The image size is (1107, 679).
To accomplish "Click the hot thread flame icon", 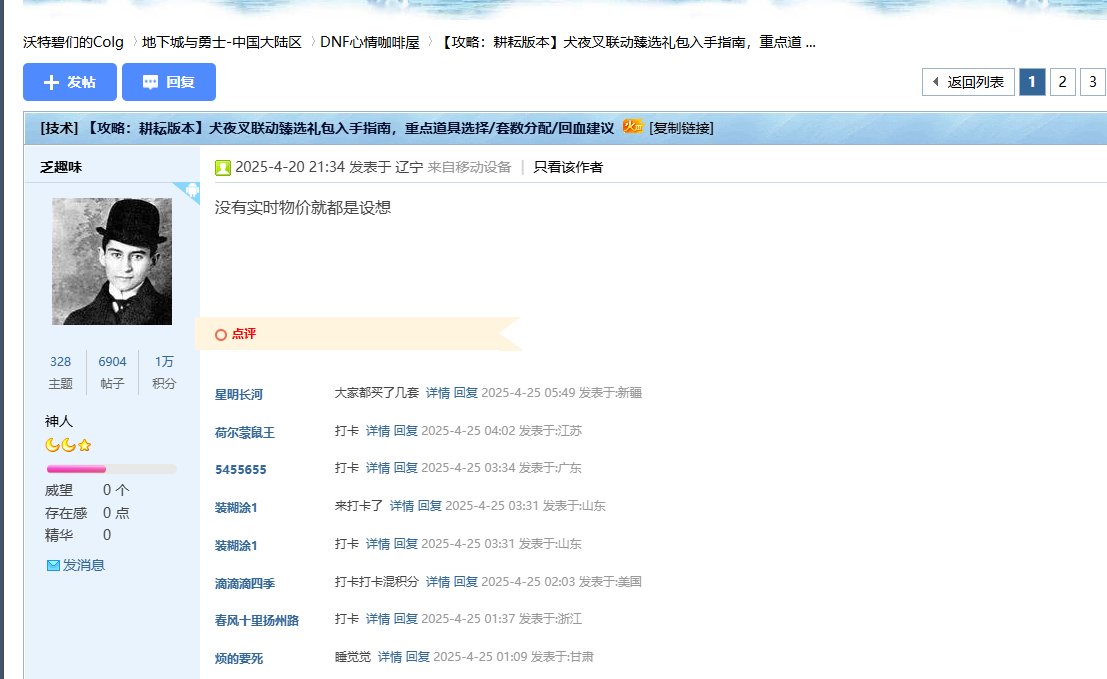I will click(x=632, y=126).
